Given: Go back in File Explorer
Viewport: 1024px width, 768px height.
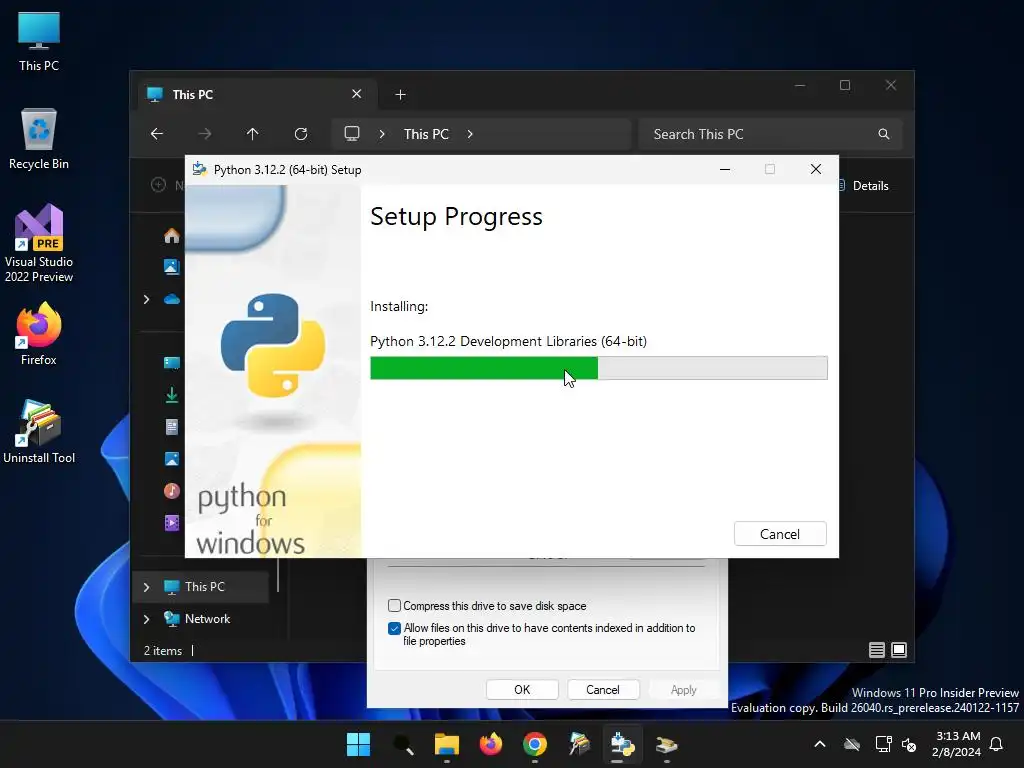Looking at the screenshot, I should (x=157, y=134).
